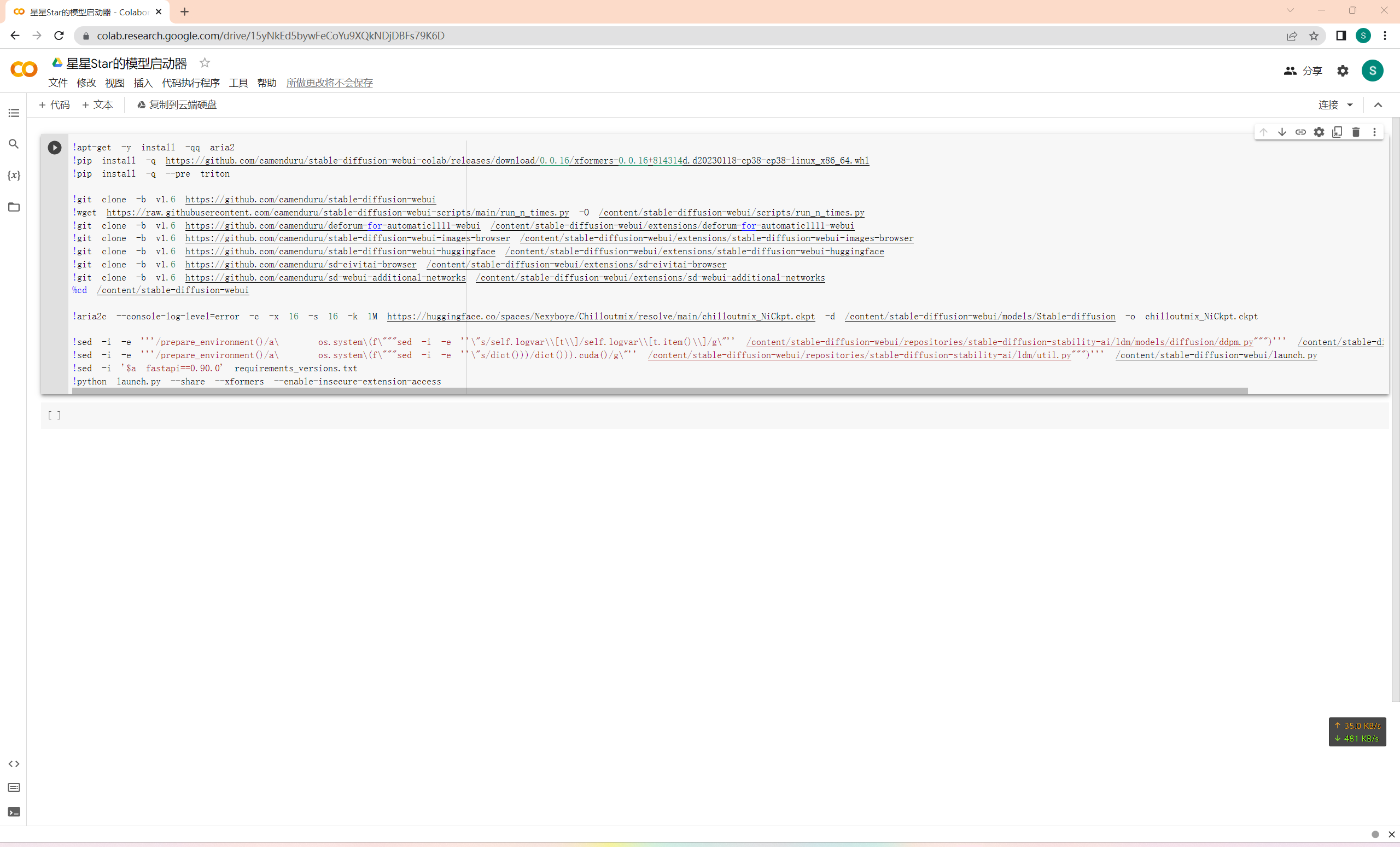
Task: Open the 代码执行程序 menu
Action: pos(190,83)
